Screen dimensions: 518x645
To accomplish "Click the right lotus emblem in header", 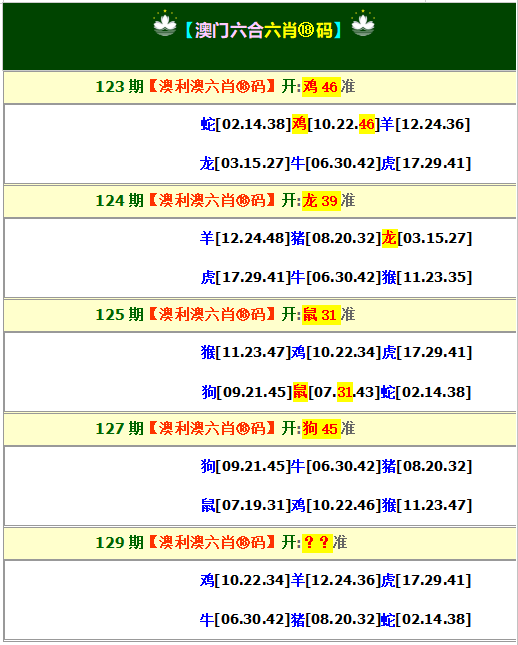I will click(x=363, y=23).
